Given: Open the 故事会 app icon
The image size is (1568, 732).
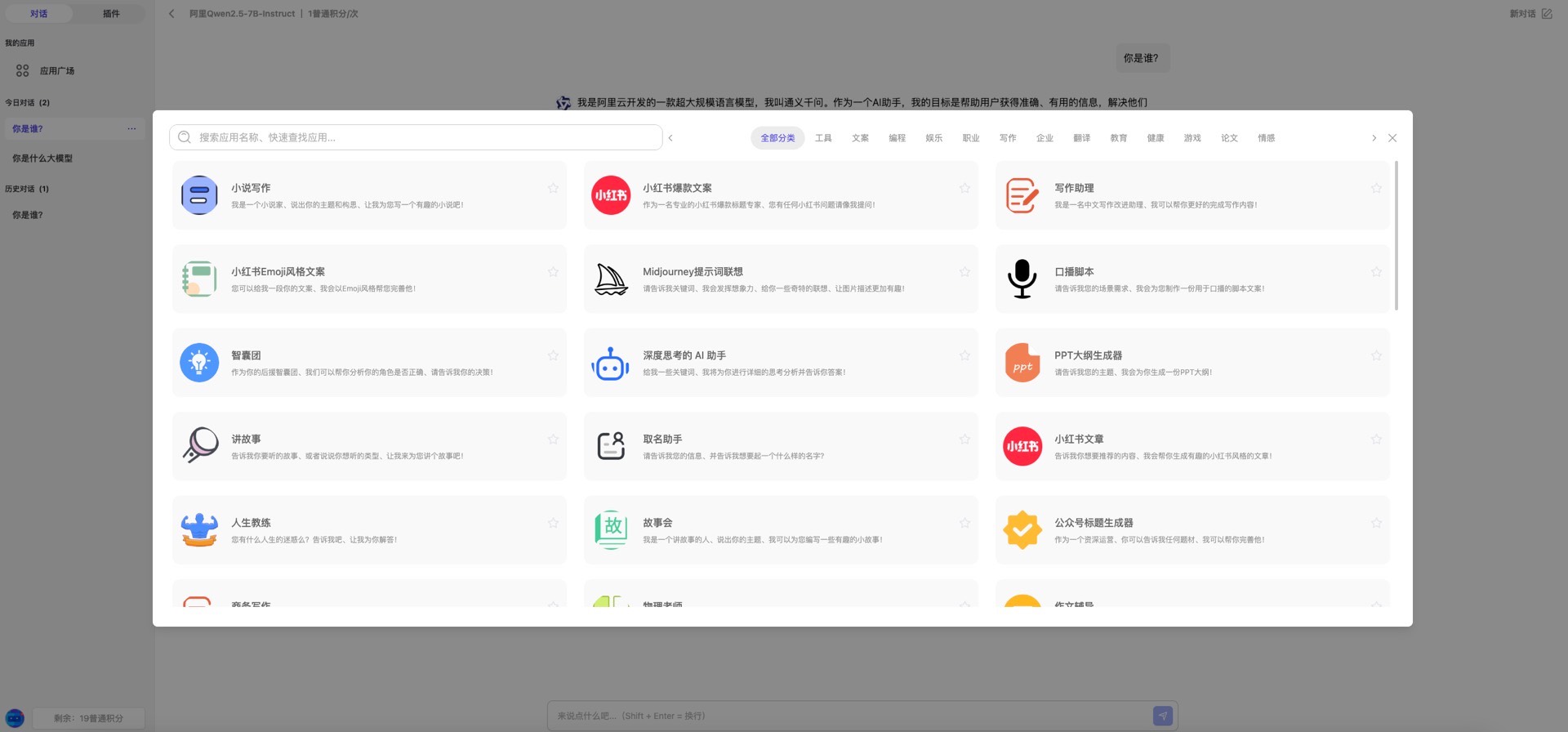Looking at the screenshot, I should click(611, 530).
